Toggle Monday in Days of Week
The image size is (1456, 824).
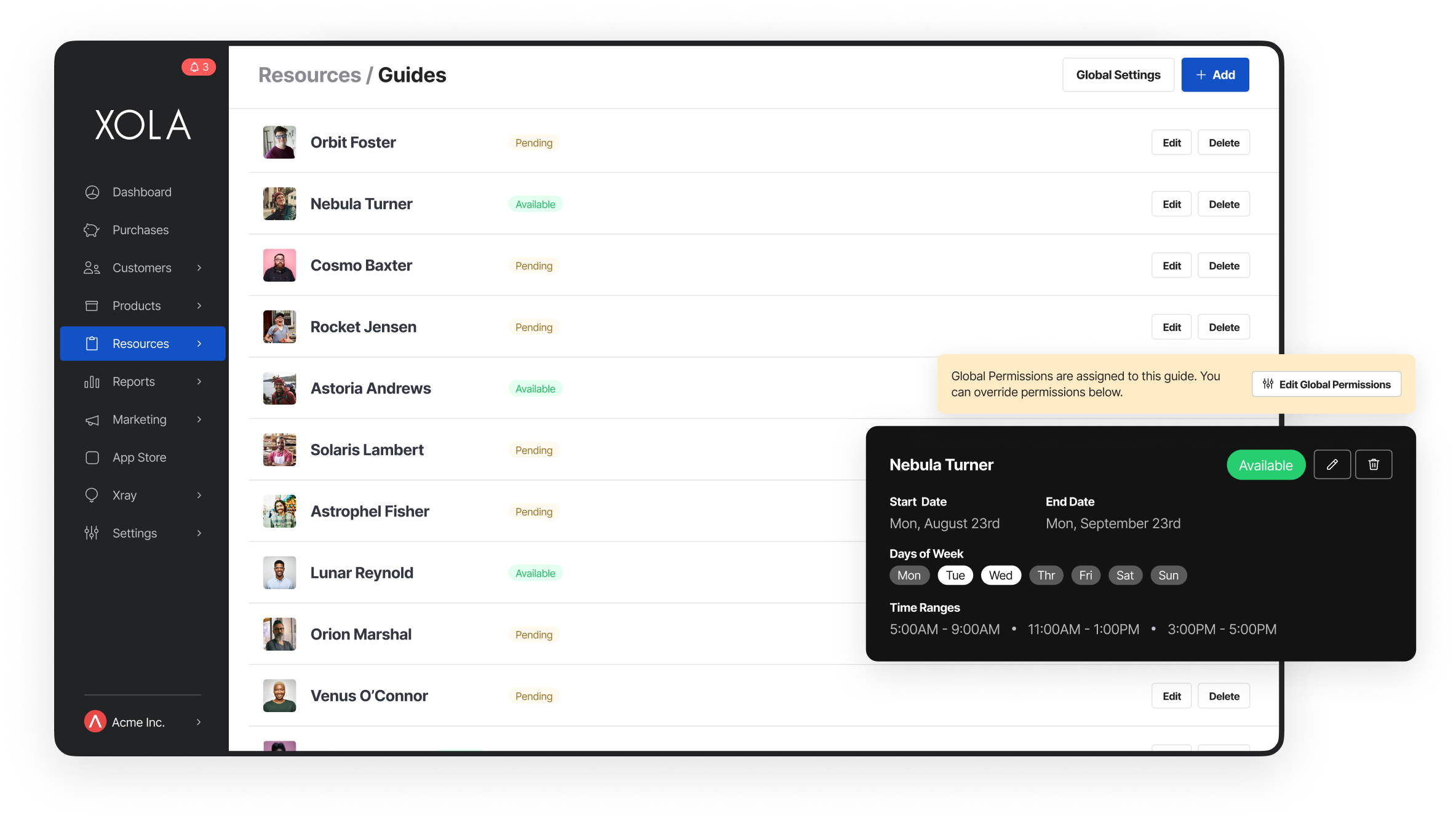point(909,575)
